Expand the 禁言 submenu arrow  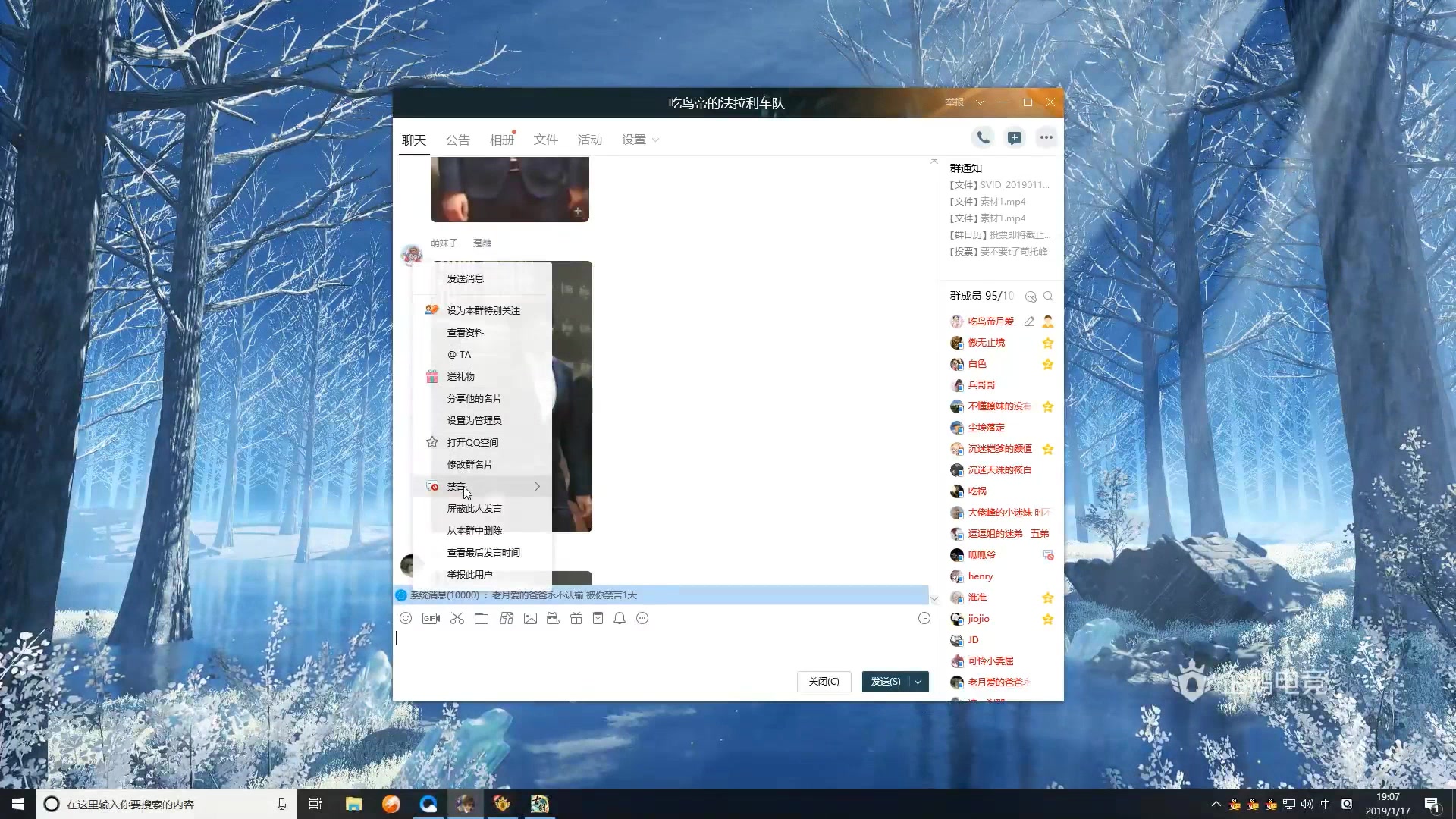pos(538,486)
